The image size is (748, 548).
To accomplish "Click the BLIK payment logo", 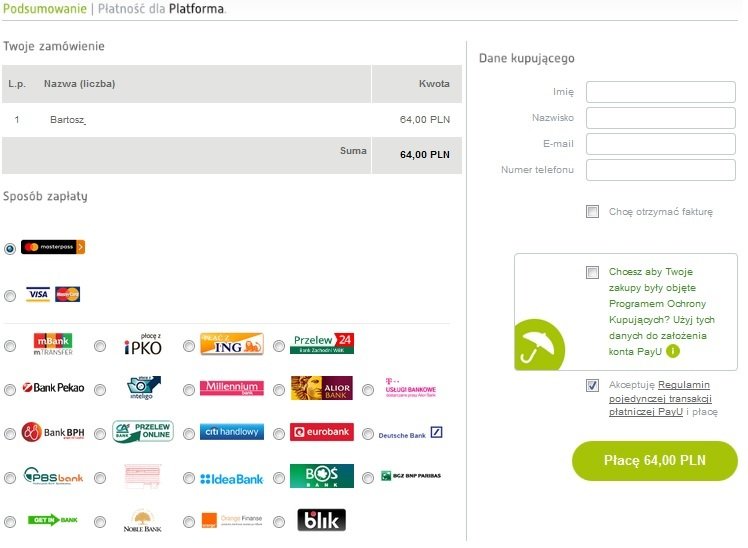I will (x=321, y=520).
